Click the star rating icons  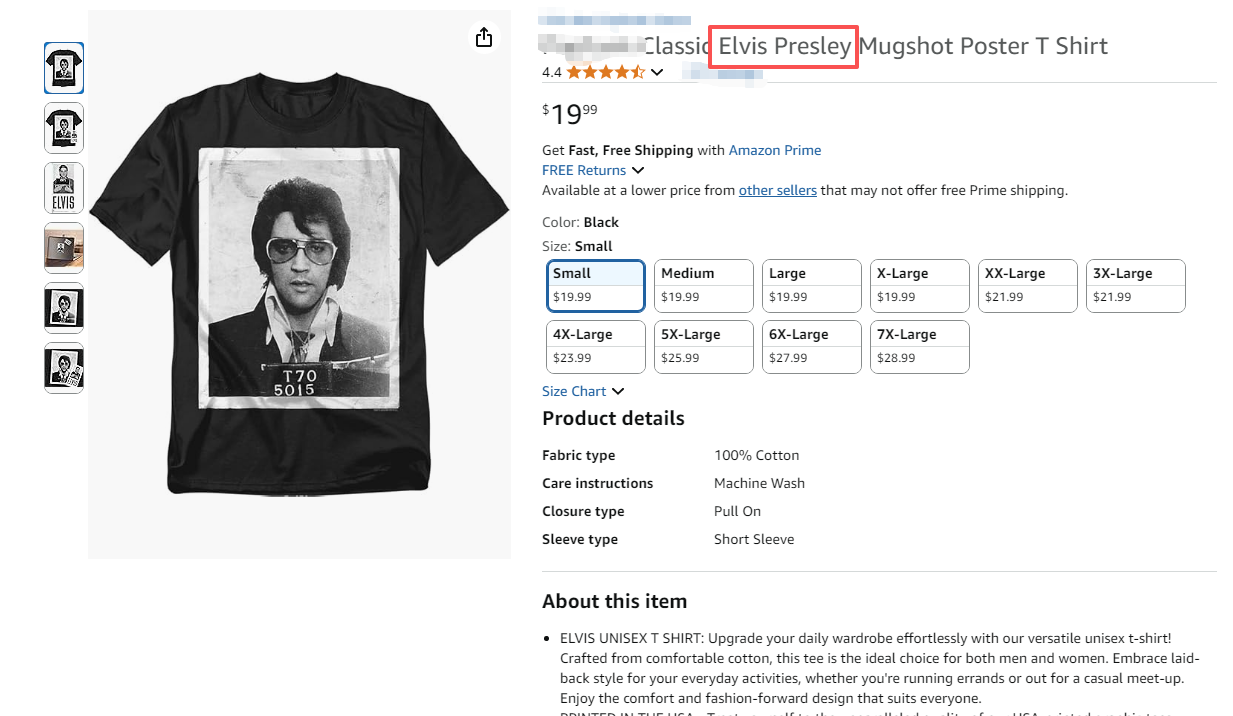tap(605, 72)
